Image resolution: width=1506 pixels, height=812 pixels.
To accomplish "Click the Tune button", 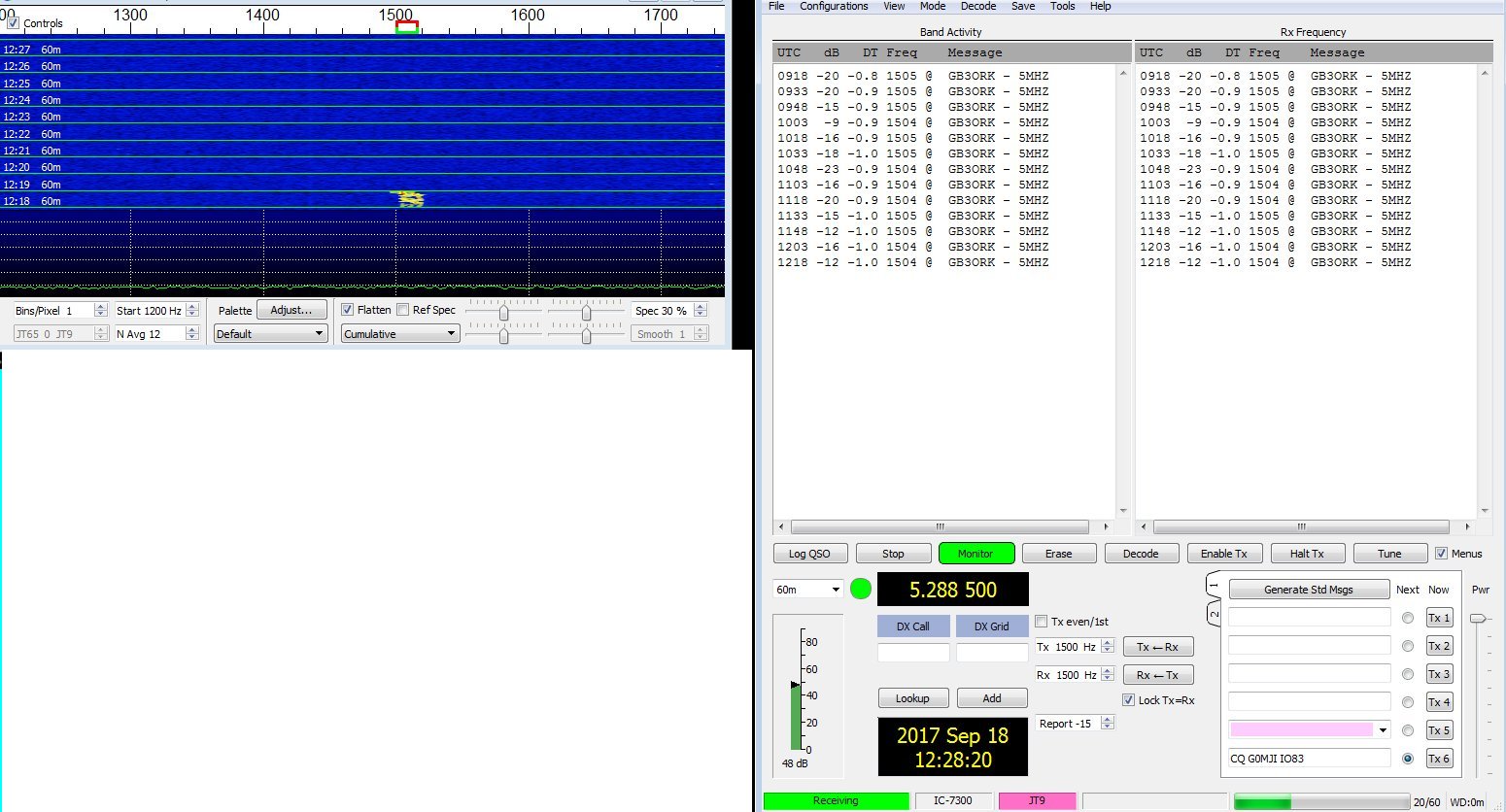I will [1389, 554].
